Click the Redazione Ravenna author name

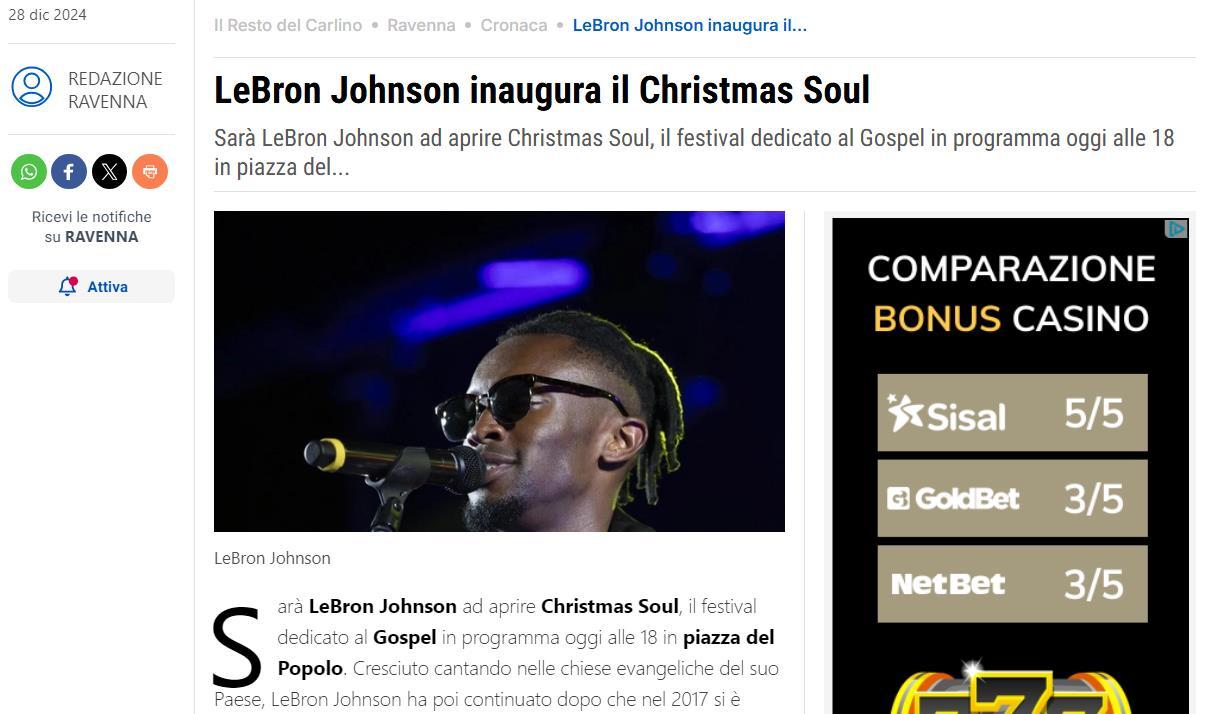tap(115, 90)
